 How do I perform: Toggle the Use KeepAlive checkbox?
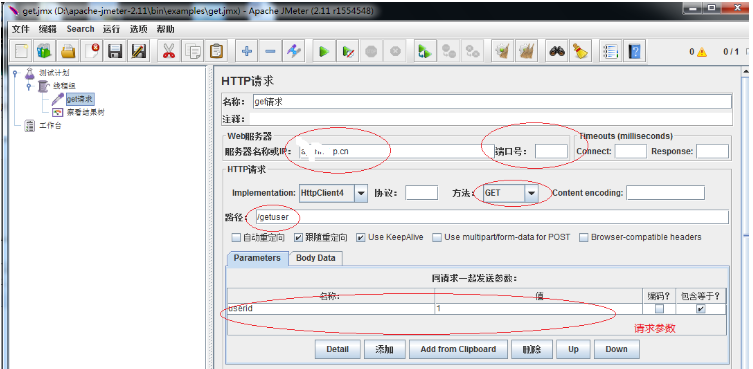pos(360,237)
